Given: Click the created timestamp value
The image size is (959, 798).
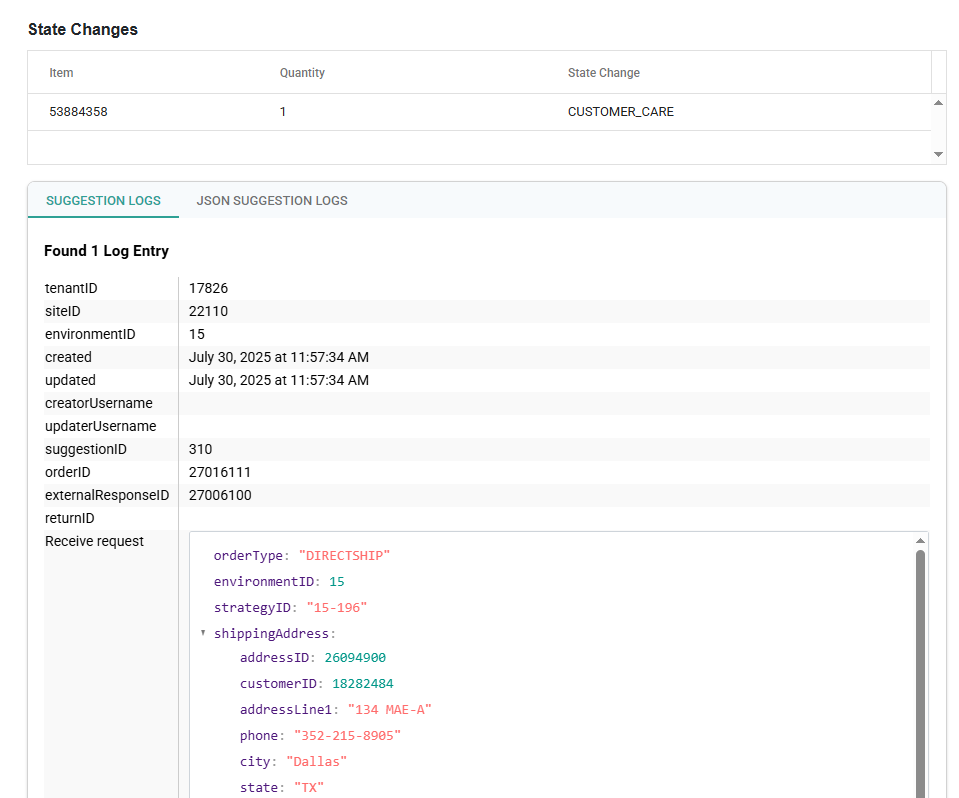Looking at the screenshot, I should pos(278,357).
